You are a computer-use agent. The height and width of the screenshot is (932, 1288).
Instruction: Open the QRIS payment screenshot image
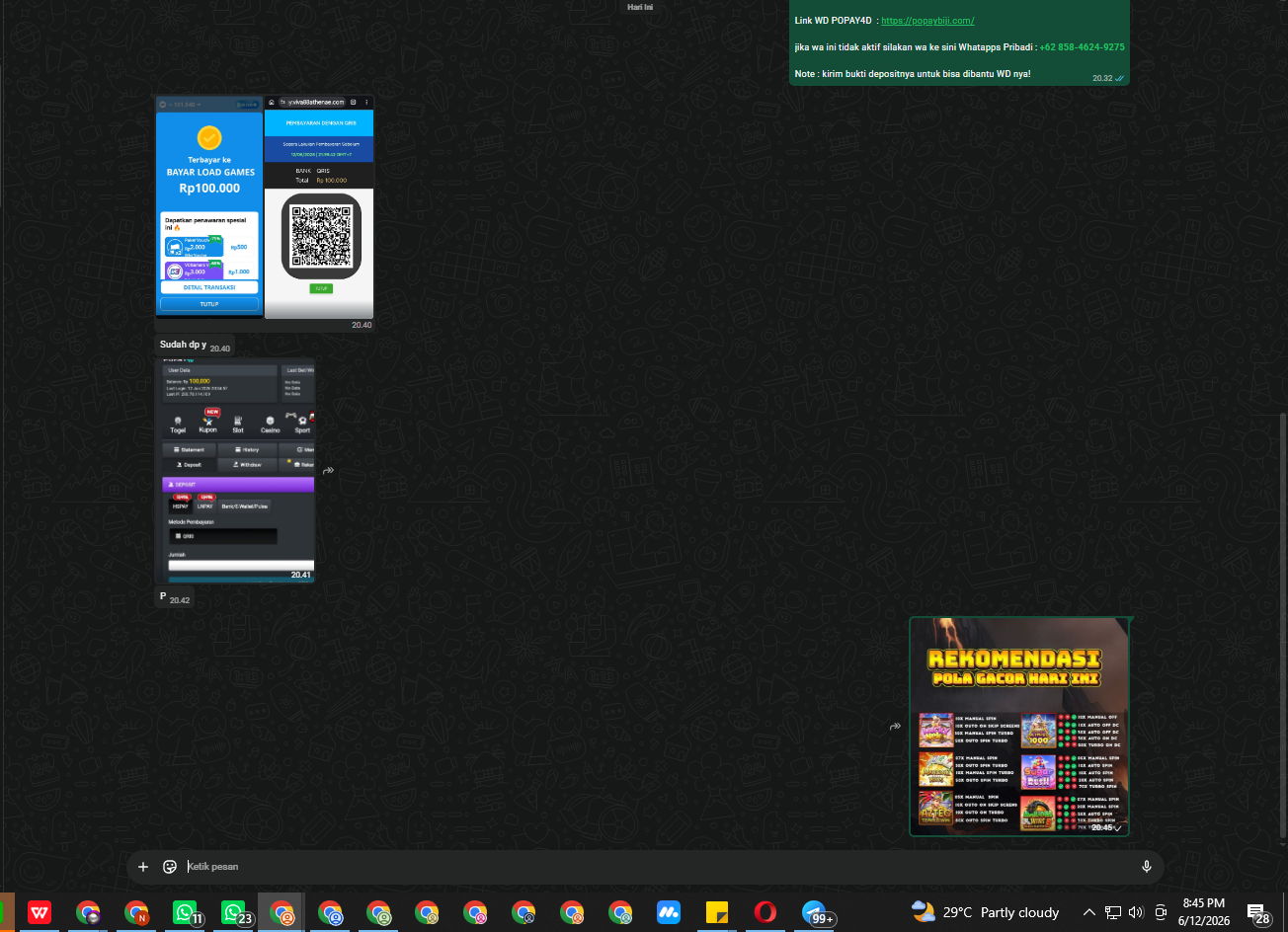click(319, 207)
